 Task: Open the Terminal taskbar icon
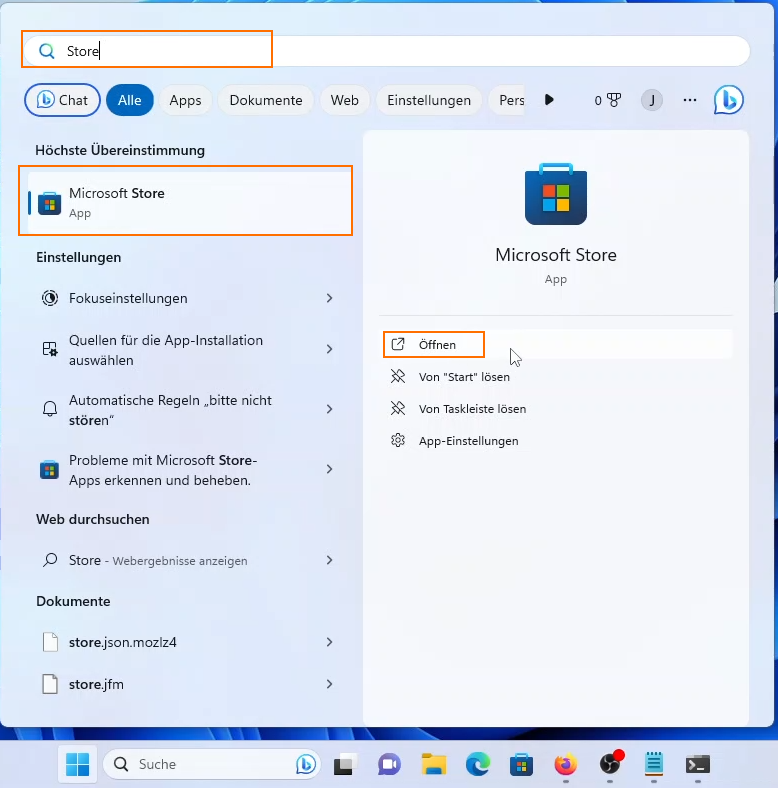(x=698, y=764)
